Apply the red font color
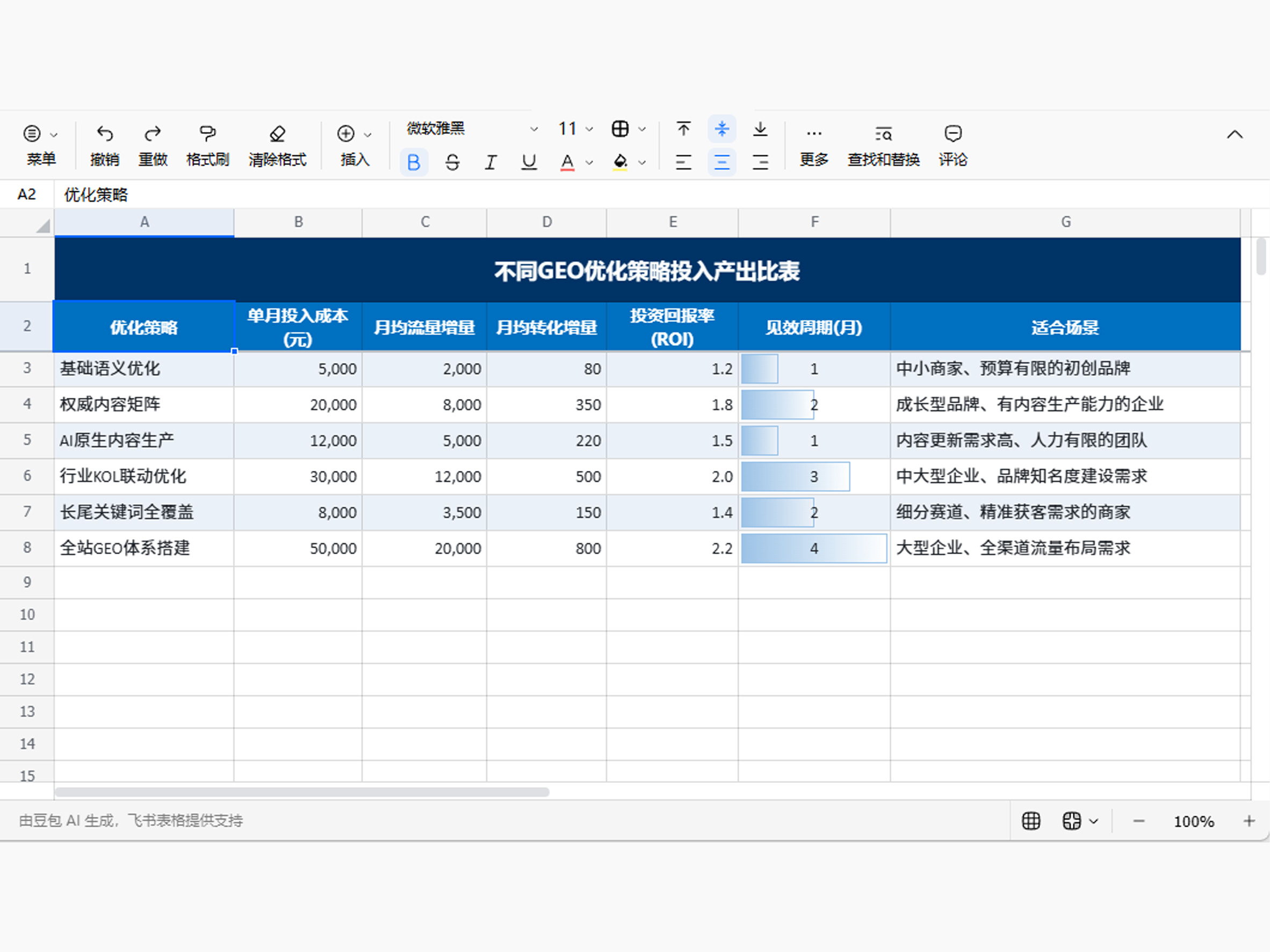The image size is (1270, 952). coord(567,162)
